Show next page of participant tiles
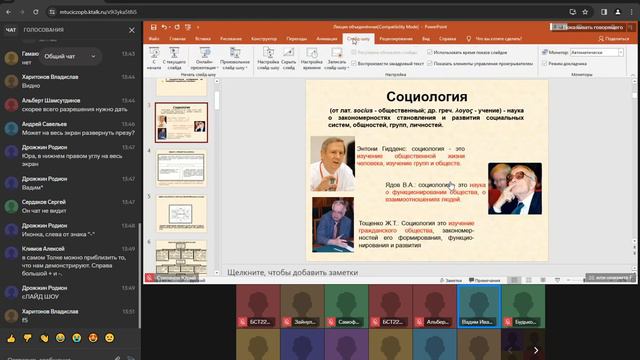This screenshot has width=640, height=360. point(536,350)
